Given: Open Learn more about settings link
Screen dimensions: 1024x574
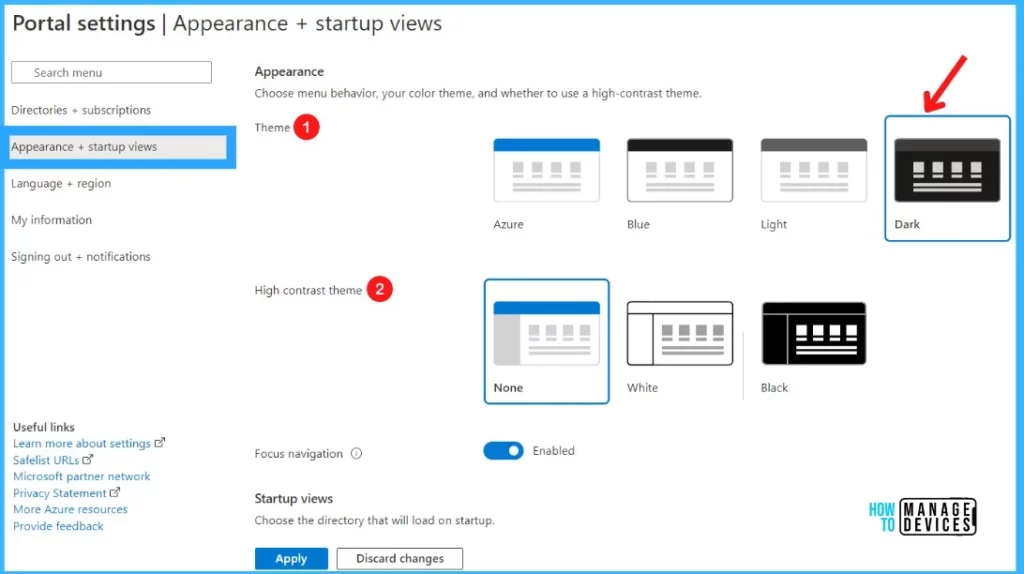Looking at the screenshot, I should coord(82,443).
